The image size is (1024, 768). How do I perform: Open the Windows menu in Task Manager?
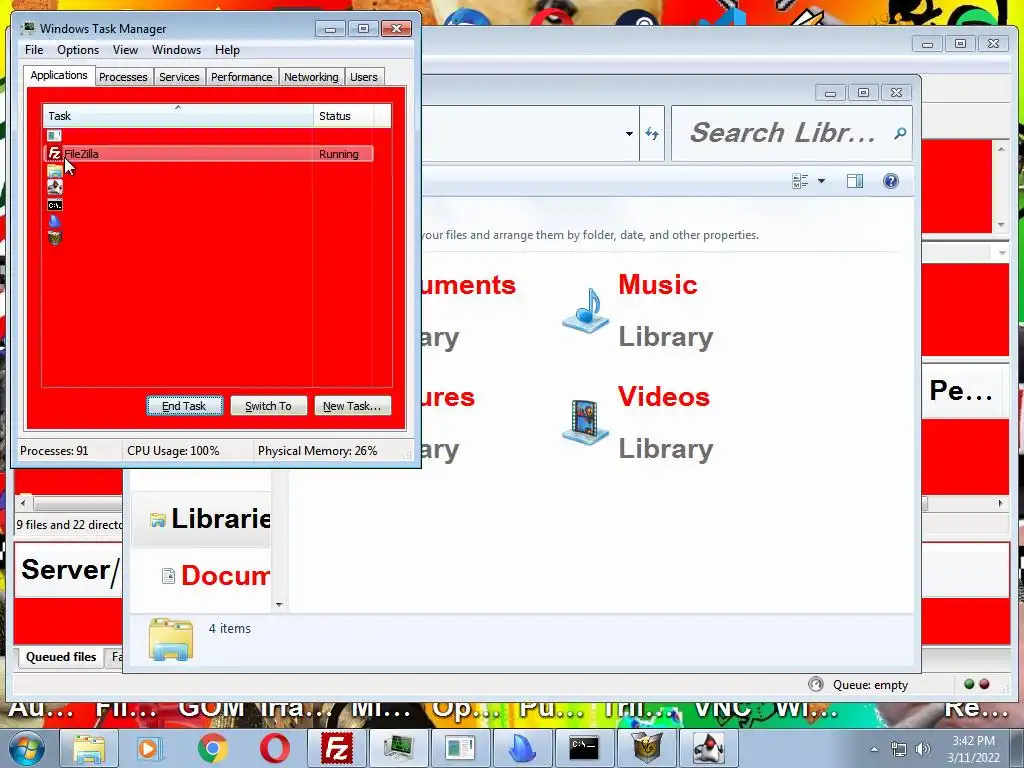pyautogui.click(x=176, y=50)
